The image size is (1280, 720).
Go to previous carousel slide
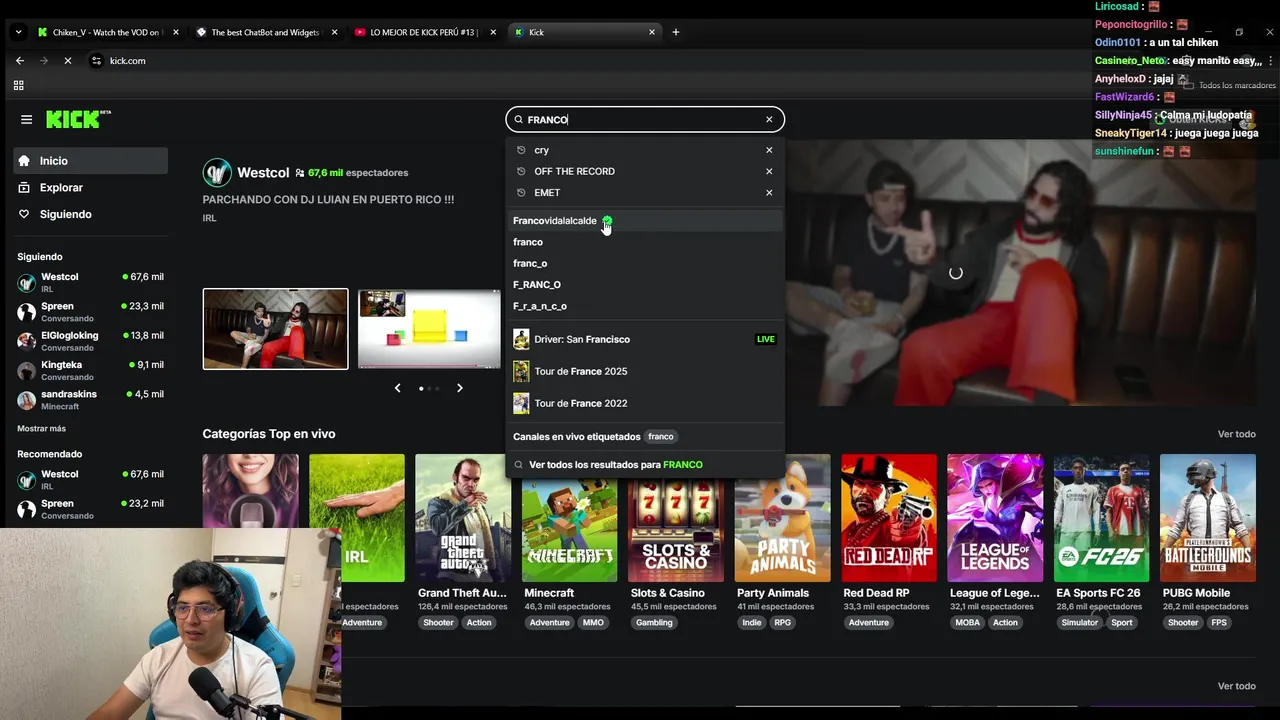[397, 388]
